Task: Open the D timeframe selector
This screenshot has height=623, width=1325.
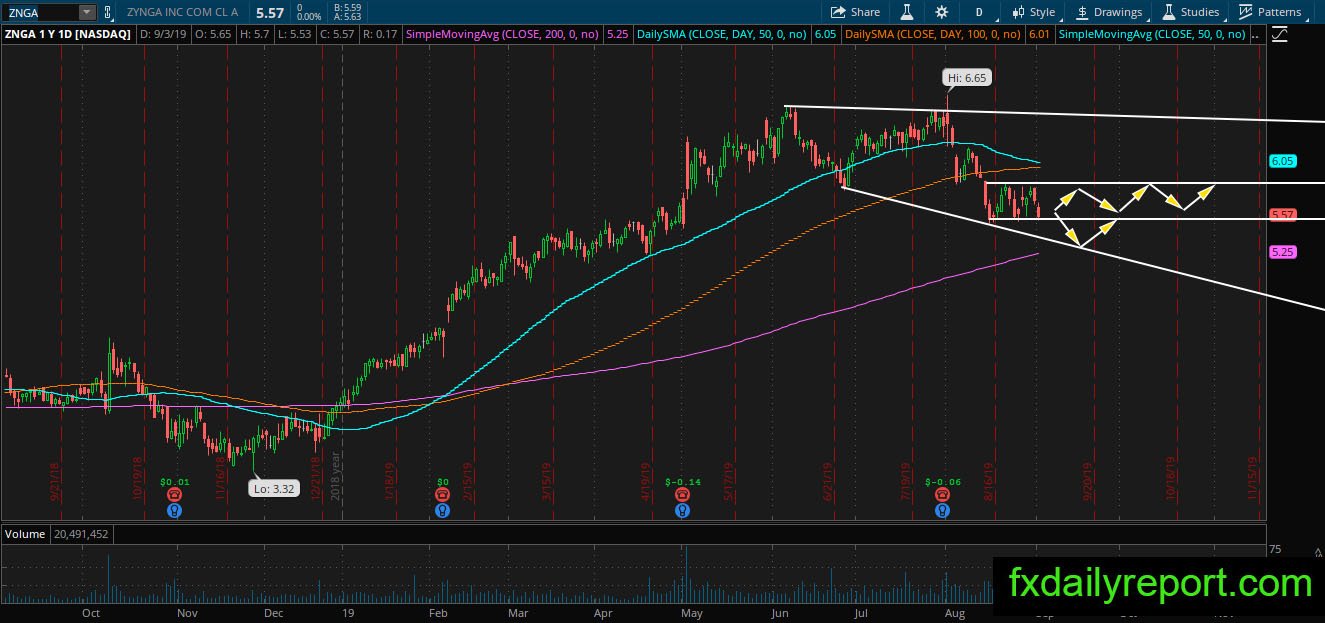Action: tap(979, 12)
